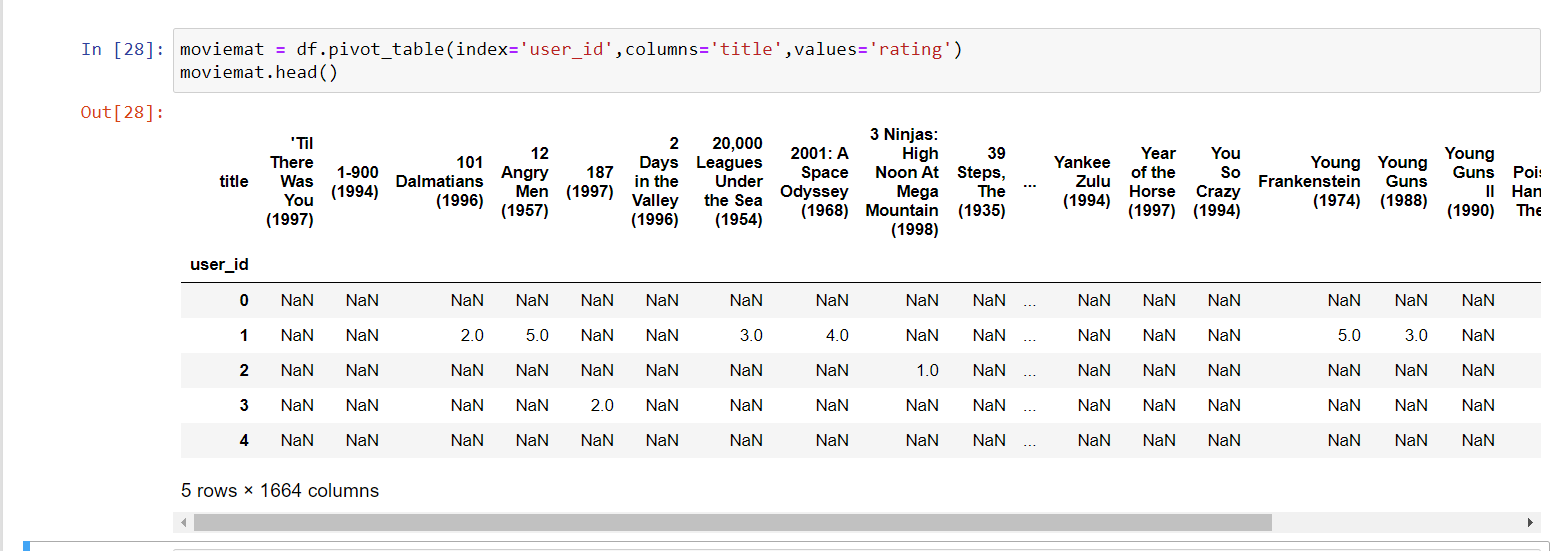
Task: Click row index 2
Action: (x=244, y=370)
